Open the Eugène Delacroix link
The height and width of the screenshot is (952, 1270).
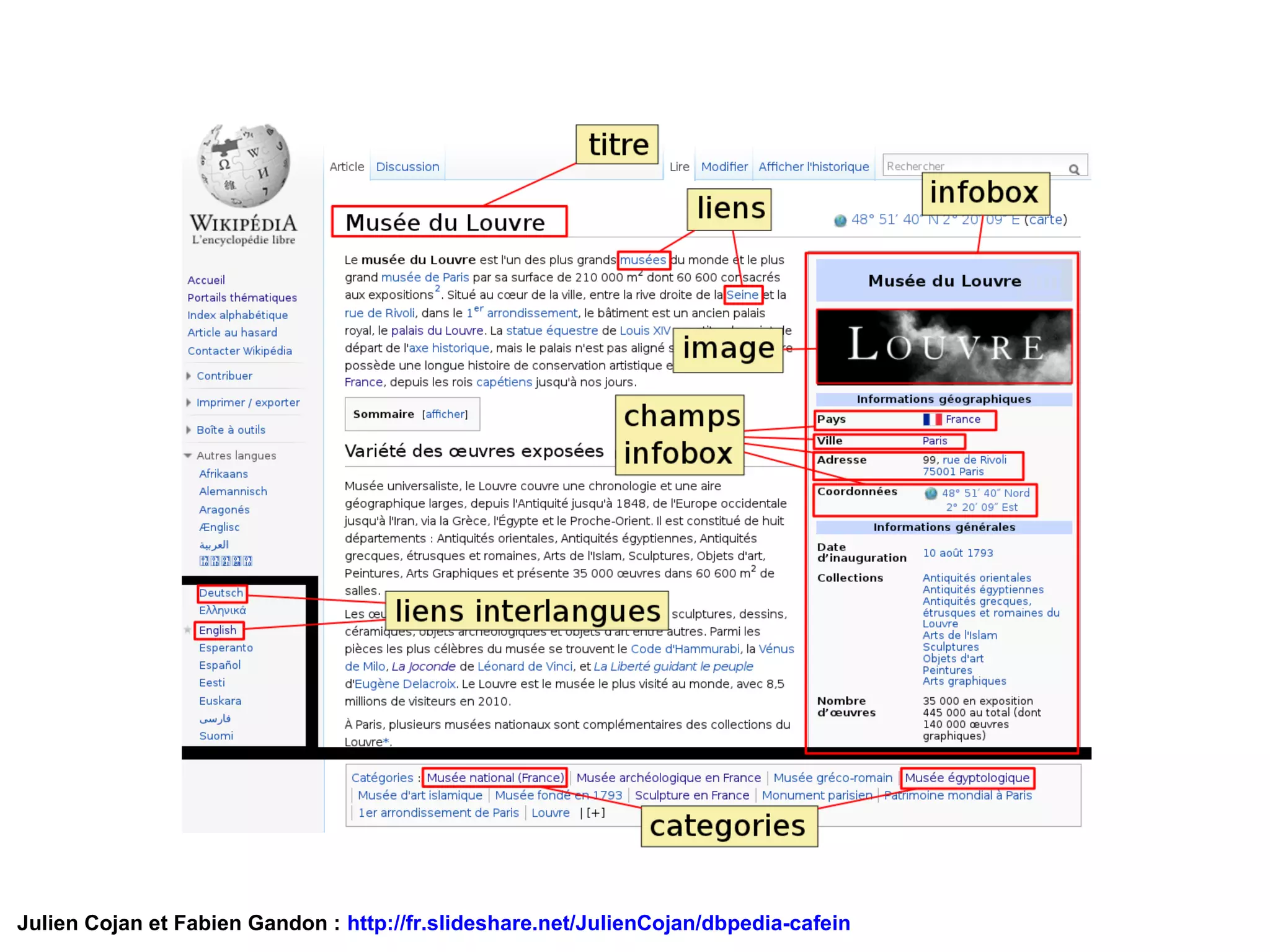point(405,684)
